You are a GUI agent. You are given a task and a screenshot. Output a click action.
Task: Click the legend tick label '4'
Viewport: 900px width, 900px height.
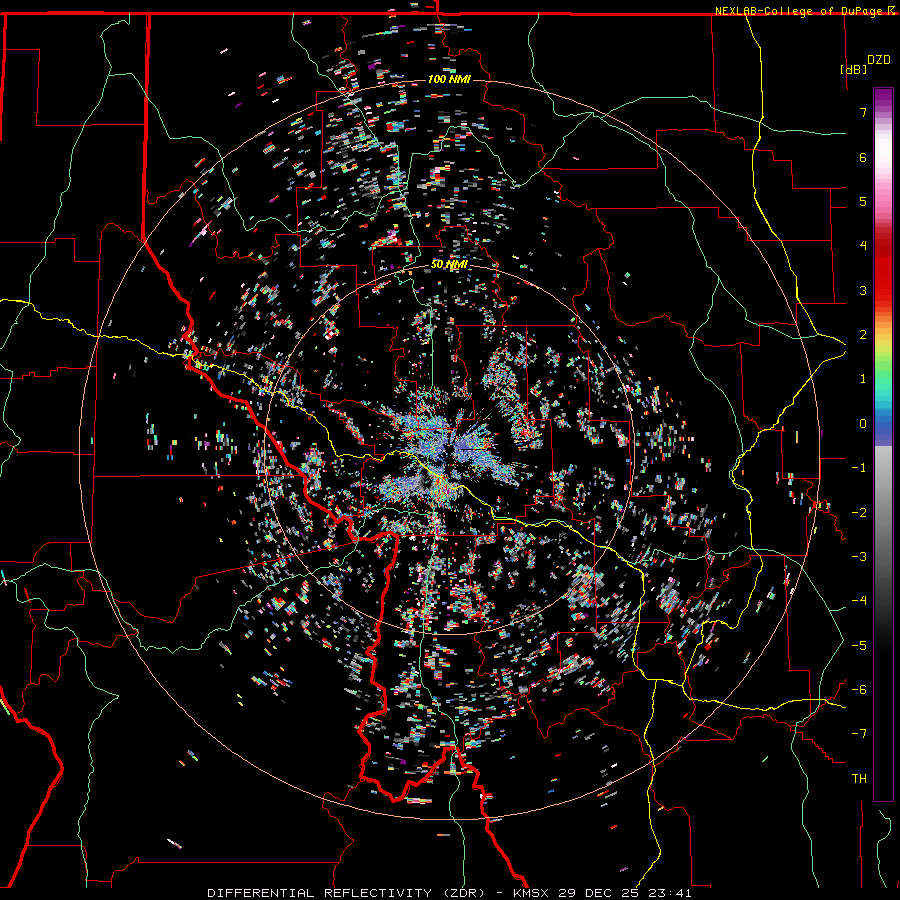[x=863, y=246]
